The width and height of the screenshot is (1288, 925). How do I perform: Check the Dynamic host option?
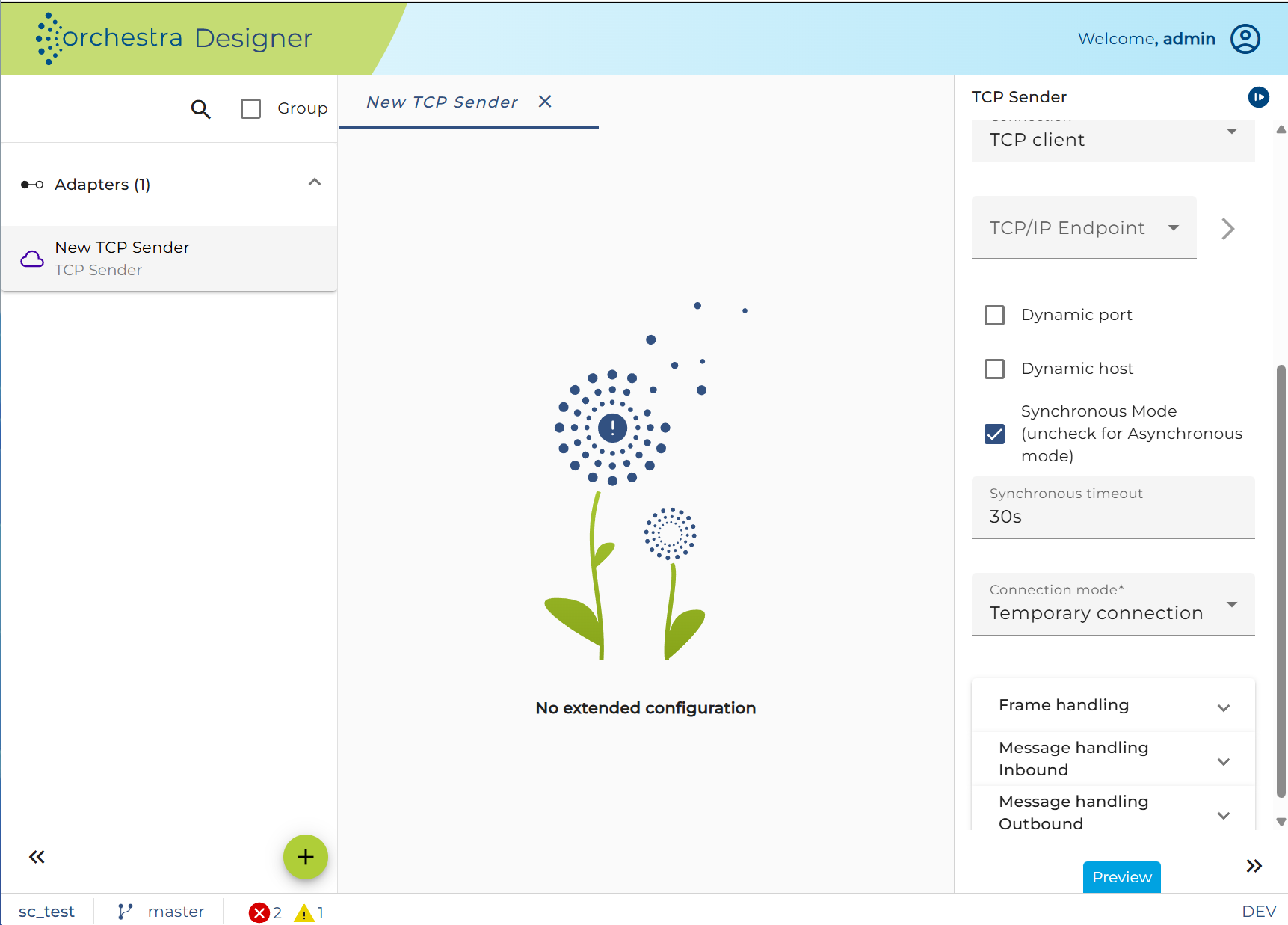(994, 369)
